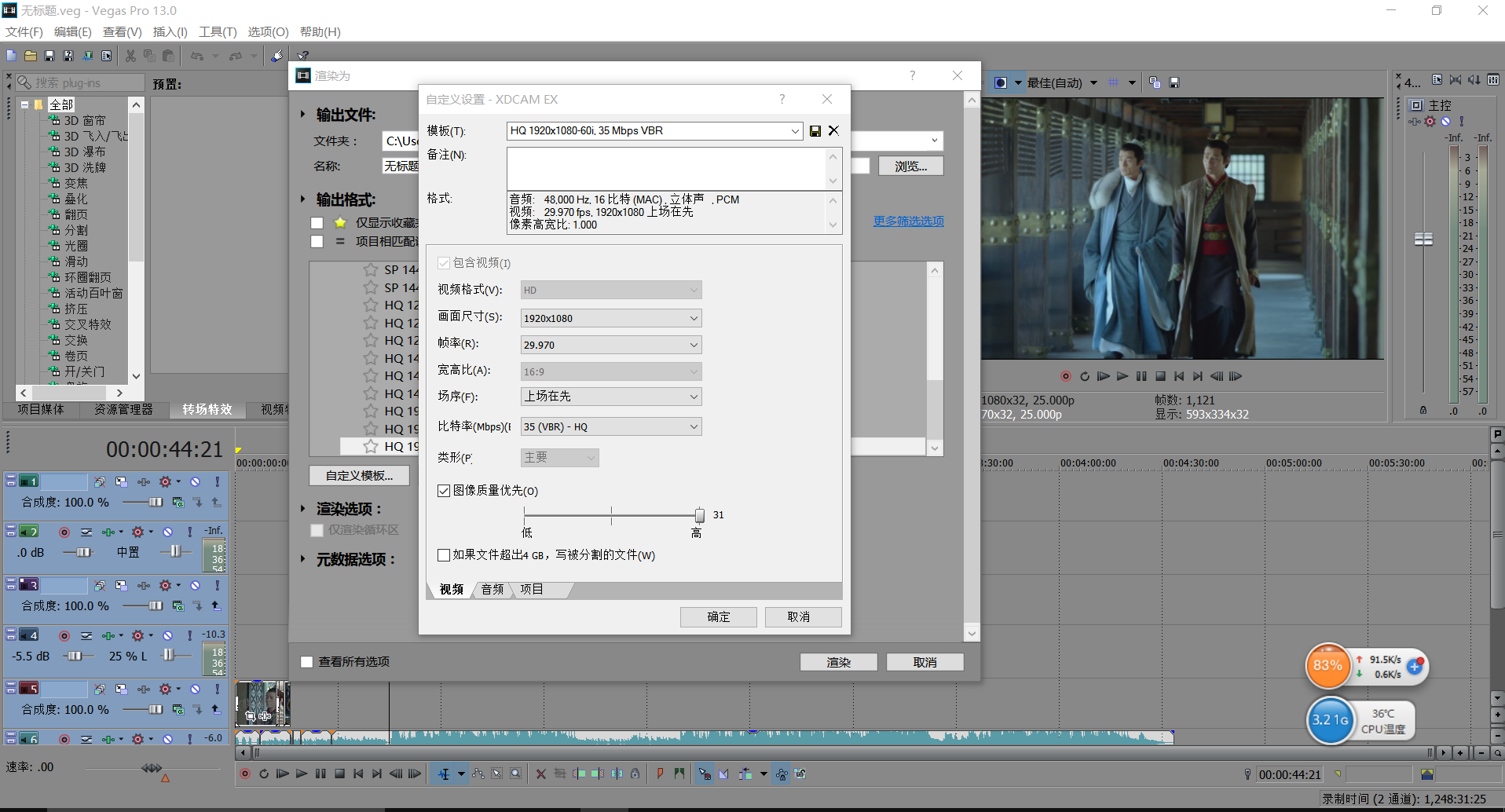1505x812 pixels.
Task: Expand the output file section triangle
Action: click(302, 115)
